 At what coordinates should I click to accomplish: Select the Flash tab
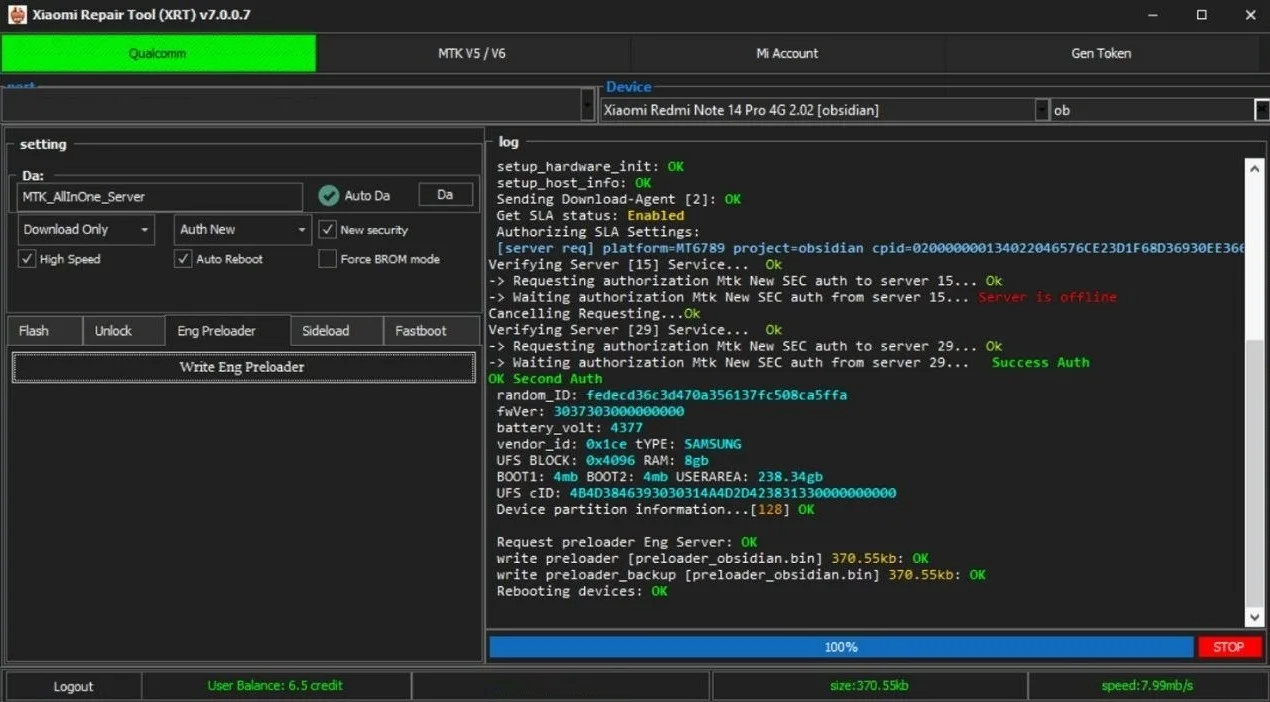(x=45, y=331)
